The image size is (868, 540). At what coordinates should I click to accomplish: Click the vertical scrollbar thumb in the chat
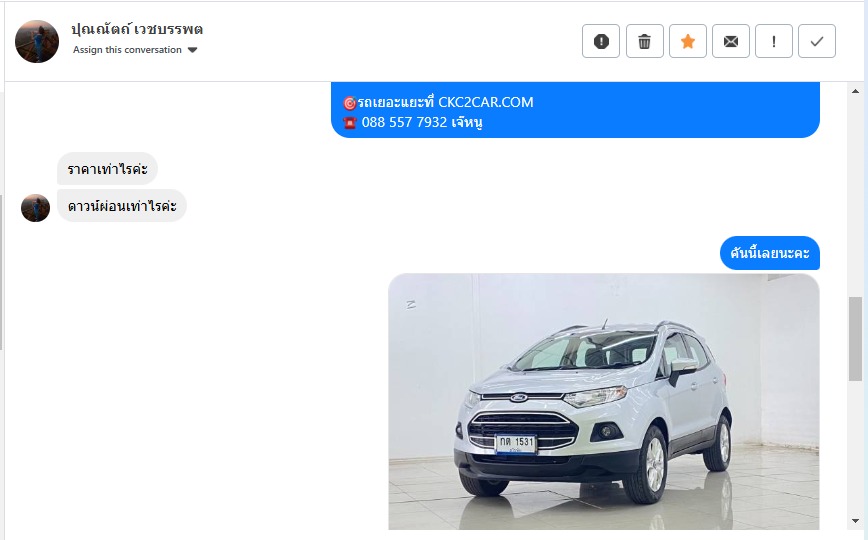[855, 339]
